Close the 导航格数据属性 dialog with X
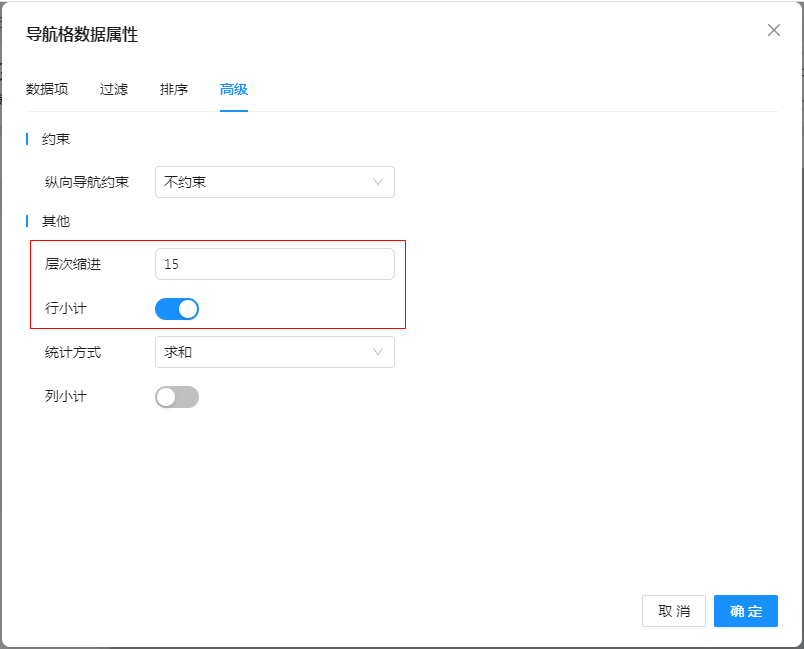The image size is (804, 649). [773, 30]
